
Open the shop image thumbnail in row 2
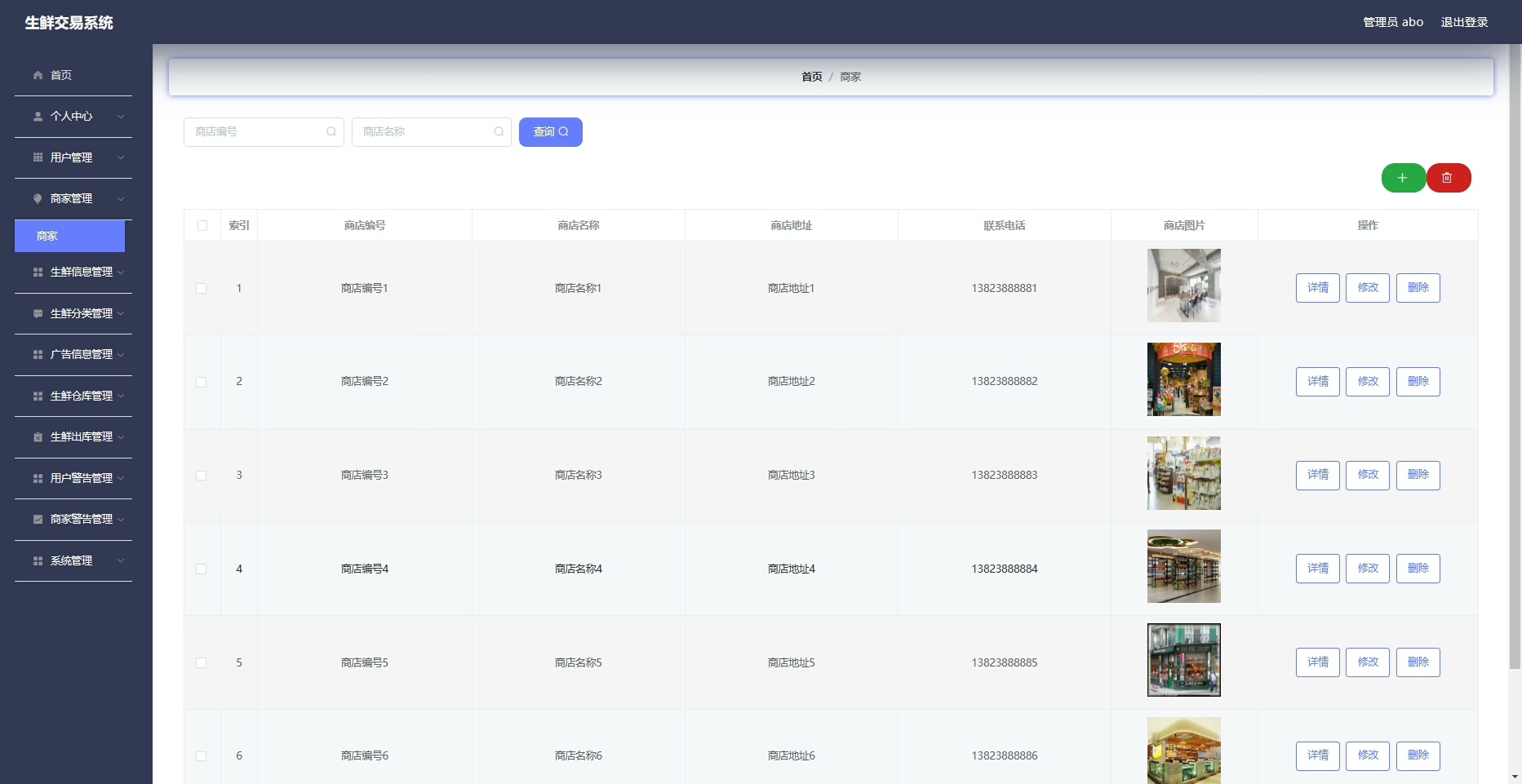click(1183, 379)
